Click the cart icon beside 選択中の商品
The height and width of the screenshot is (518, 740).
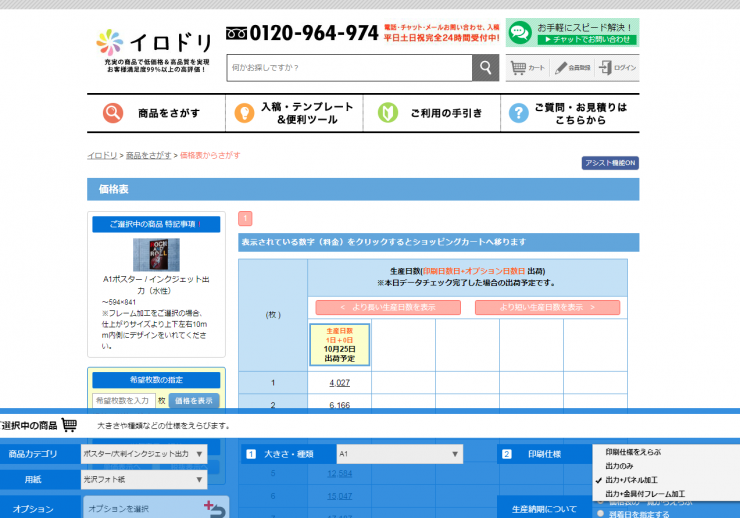coord(69,425)
